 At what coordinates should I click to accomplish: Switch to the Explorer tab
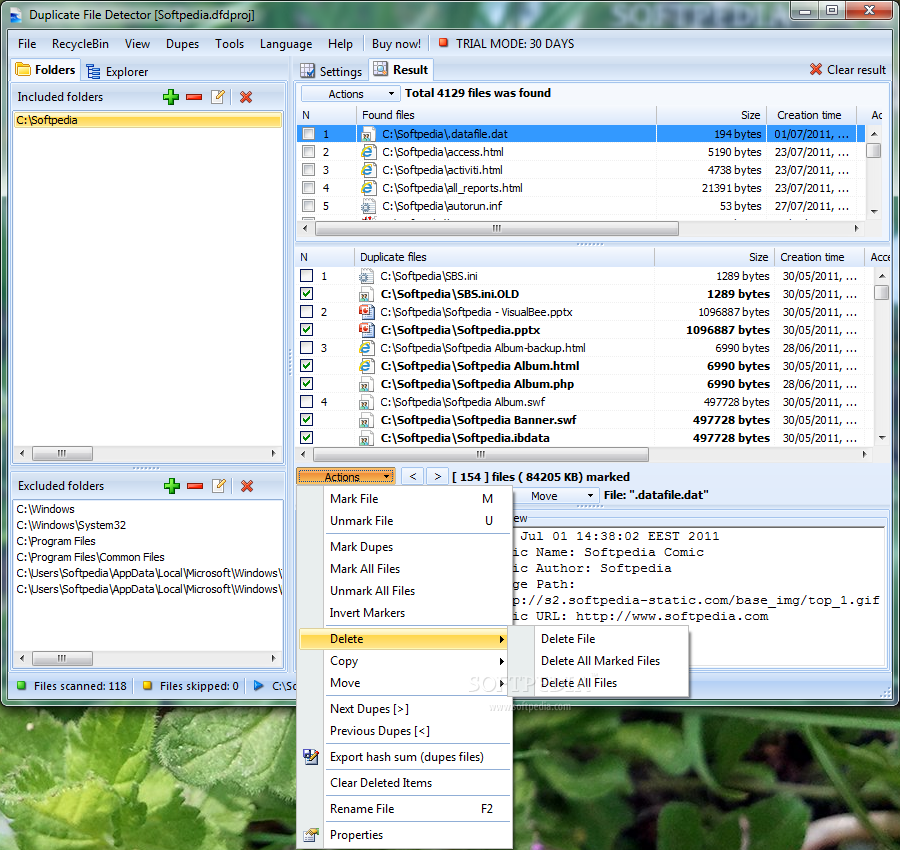(117, 71)
